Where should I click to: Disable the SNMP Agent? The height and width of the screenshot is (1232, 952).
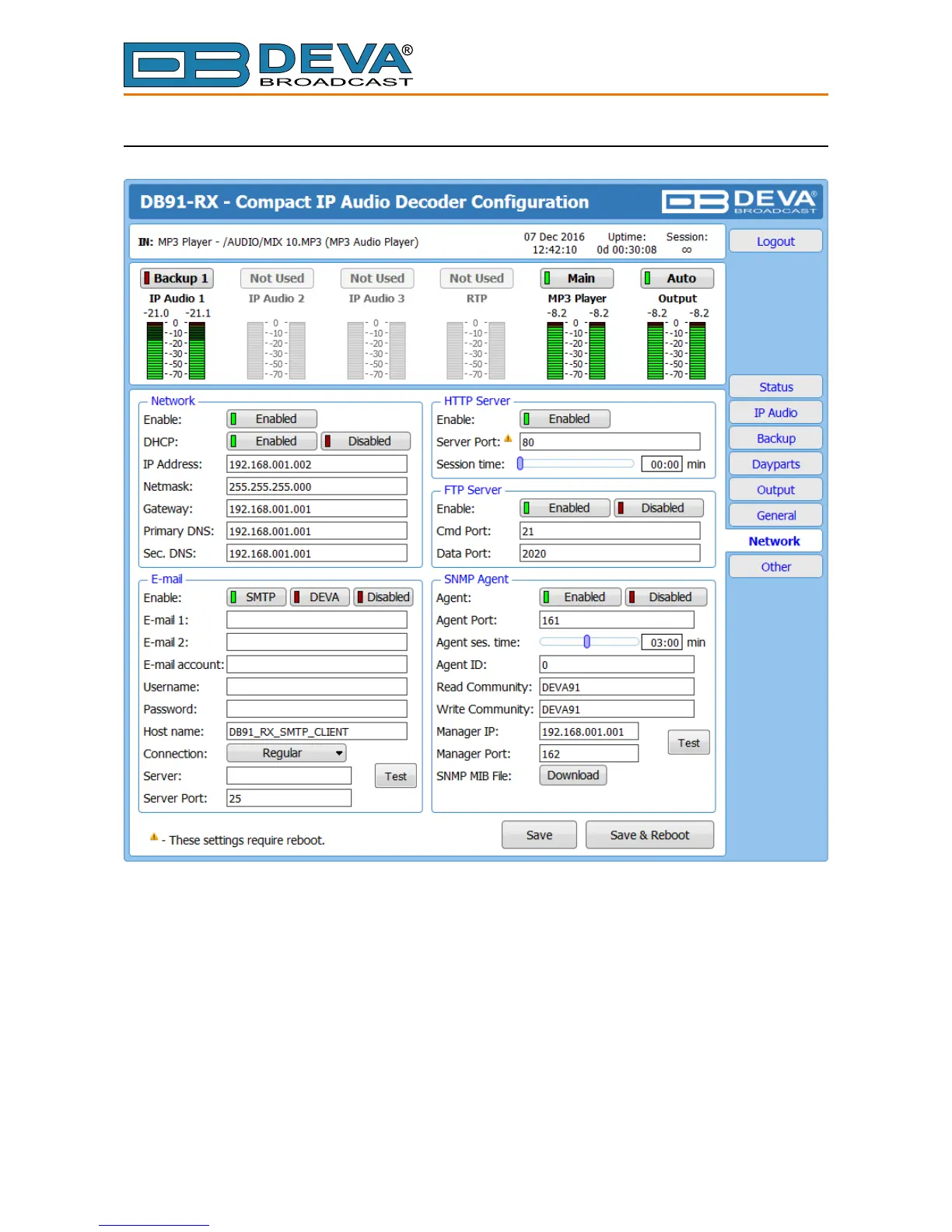tap(667, 597)
